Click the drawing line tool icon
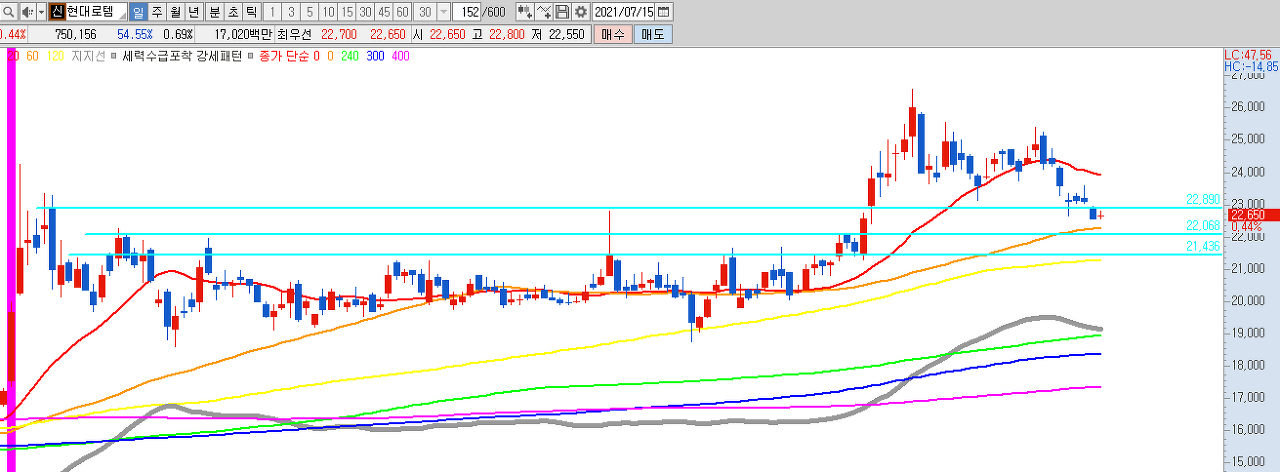The height and width of the screenshot is (472, 1280). coord(543,12)
